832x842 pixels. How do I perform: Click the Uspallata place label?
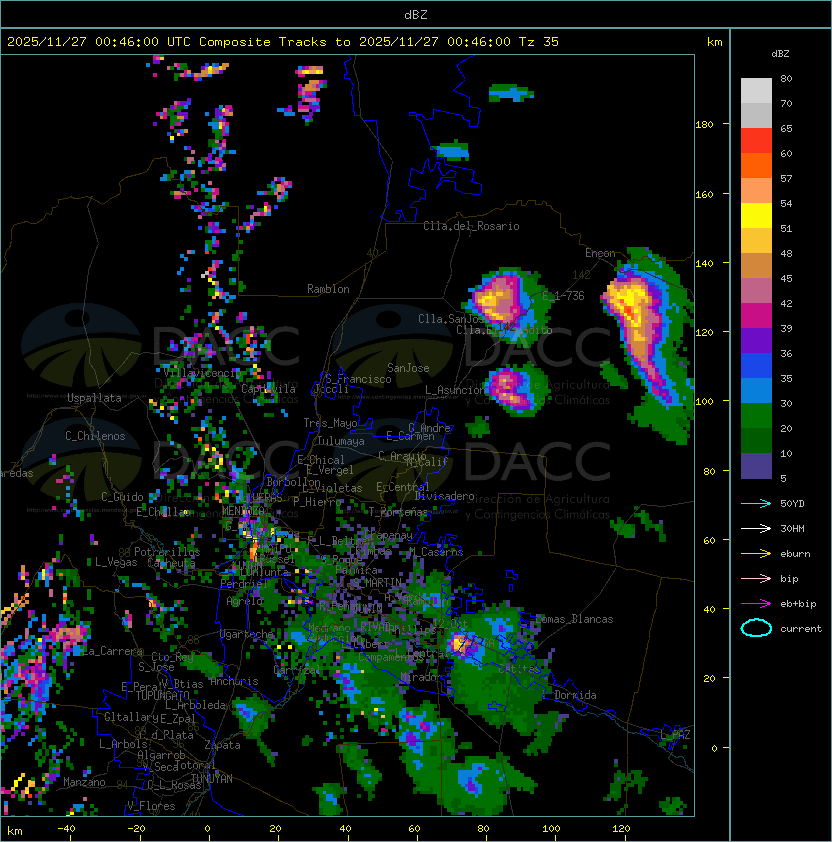94,398
